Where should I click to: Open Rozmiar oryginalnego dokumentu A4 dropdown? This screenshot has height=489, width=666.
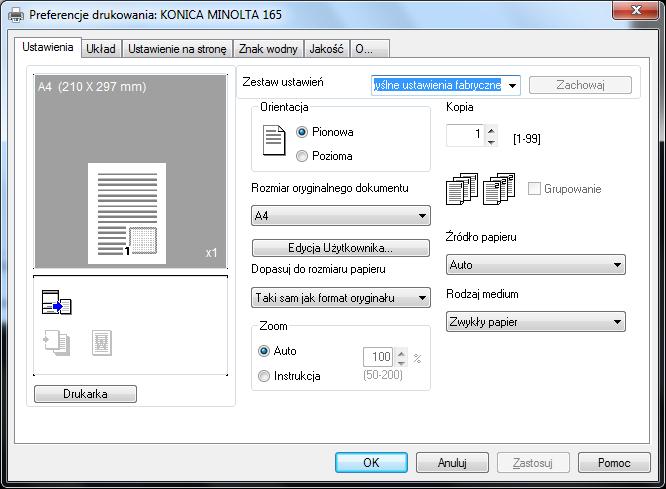341,216
